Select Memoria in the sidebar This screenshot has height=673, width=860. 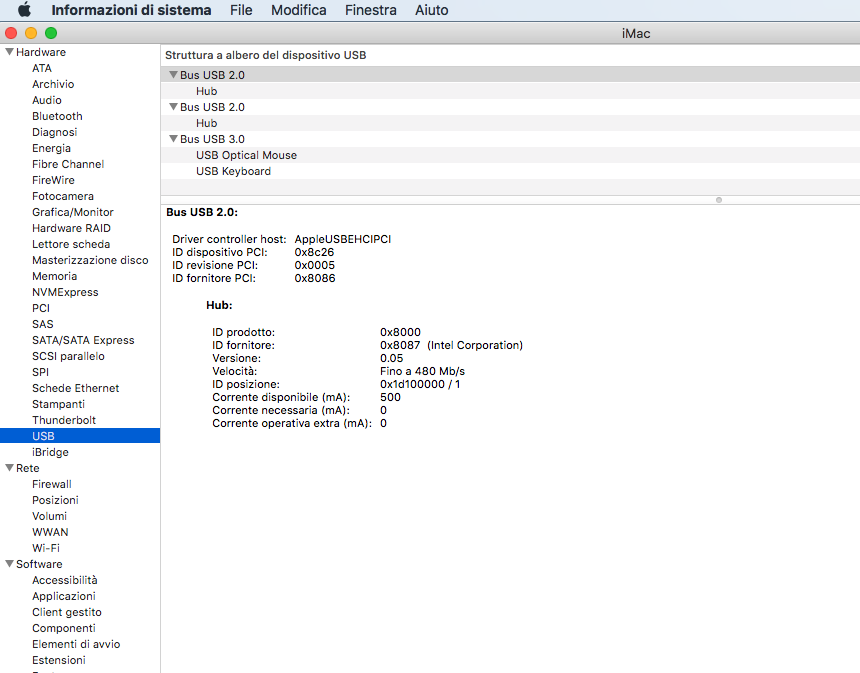pyautogui.click(x=54, y=276)
